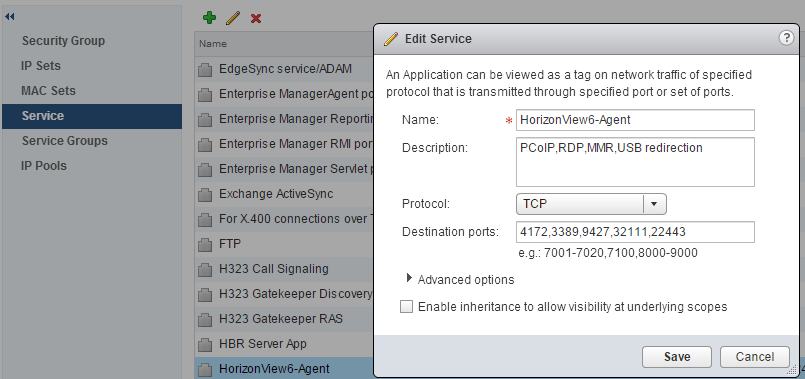This screenshot has height=379, width=805.
Task: Select H323 Gatekeeper Discovery text
Action: point(296,294)
